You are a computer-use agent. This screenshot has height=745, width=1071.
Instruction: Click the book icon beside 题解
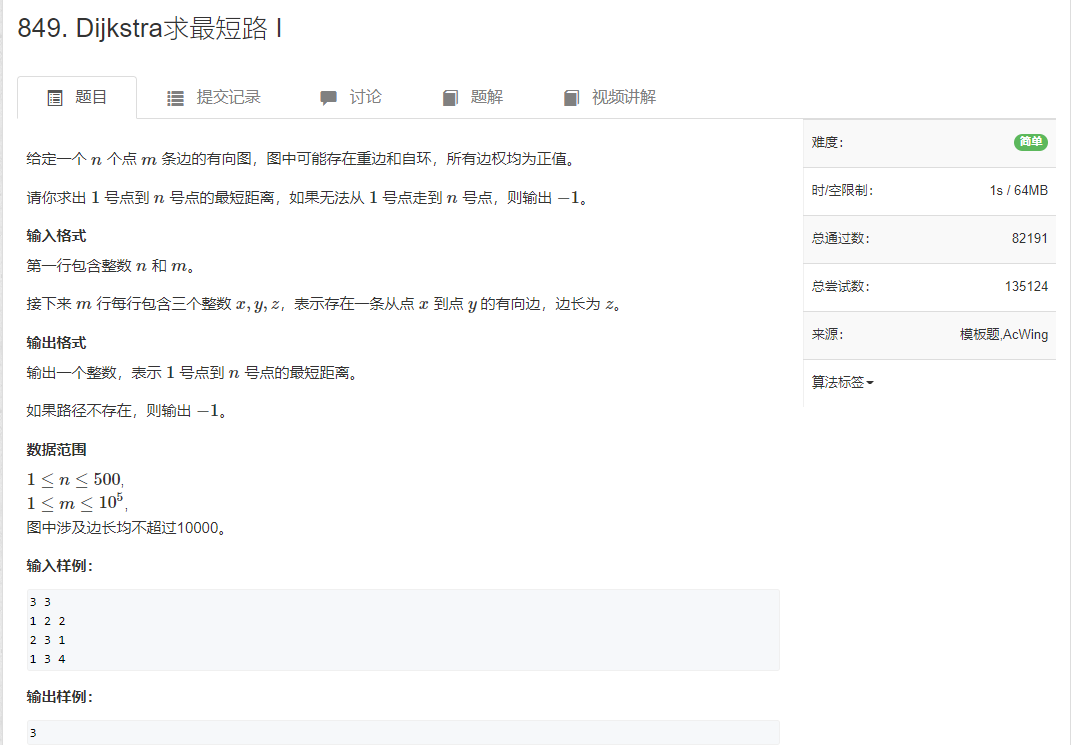coord(450,96)
